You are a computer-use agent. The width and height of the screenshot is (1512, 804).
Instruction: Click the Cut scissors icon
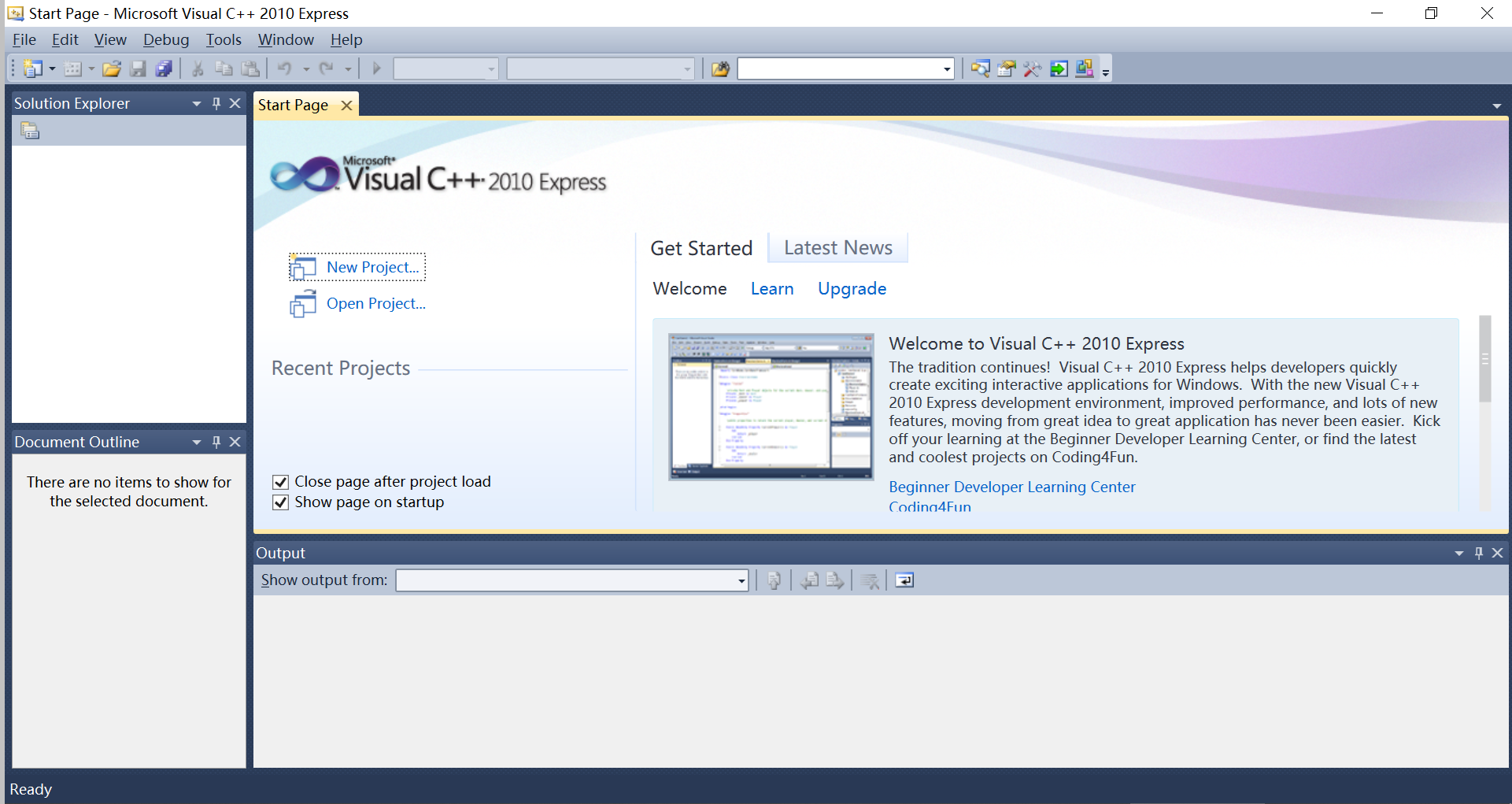click(x=198, y=69)
